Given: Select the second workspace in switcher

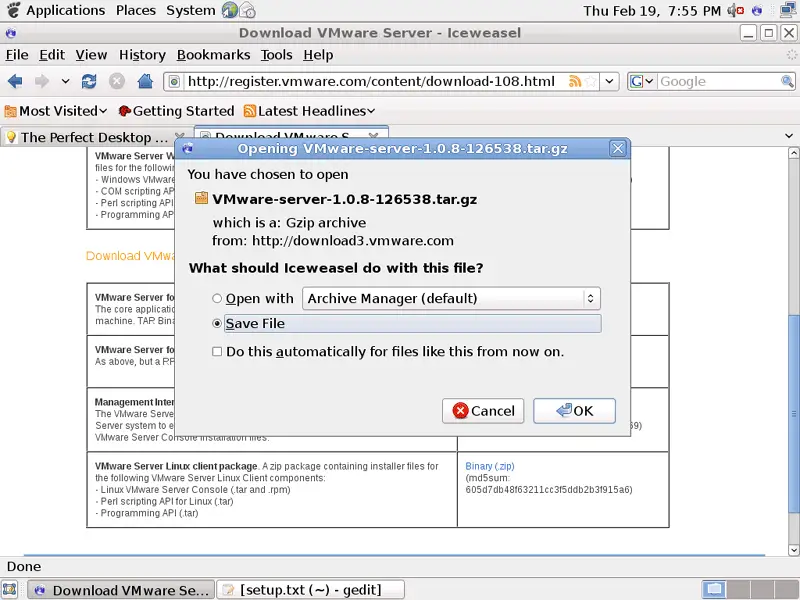Looking at the screenshot, I should [x=738, y=590].
